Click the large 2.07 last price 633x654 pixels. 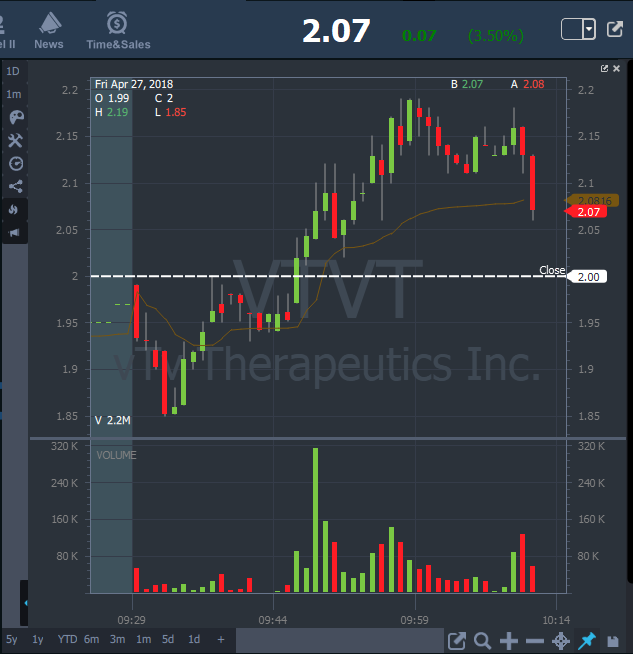[336, 31]
